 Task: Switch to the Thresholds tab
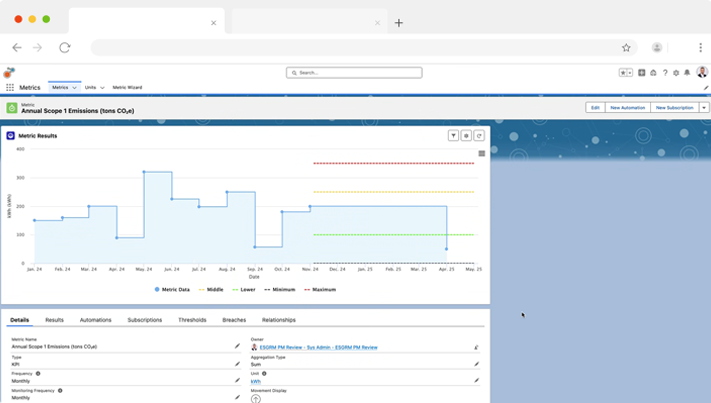point(192,320)
